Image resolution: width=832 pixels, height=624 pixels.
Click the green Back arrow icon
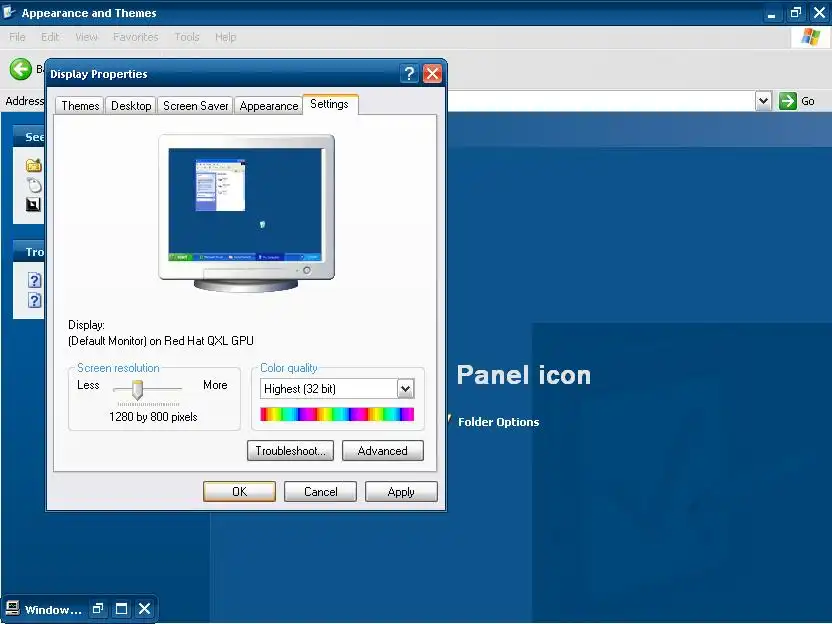(21, 69)
